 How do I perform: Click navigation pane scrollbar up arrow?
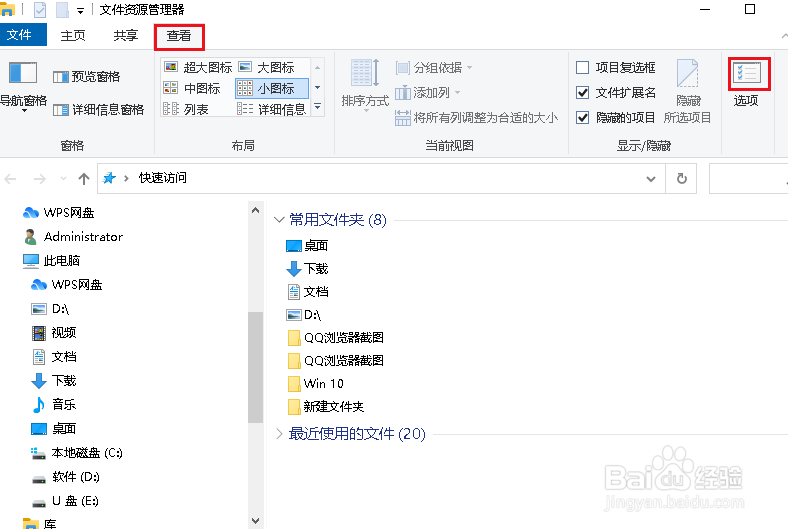pos(255,210)
